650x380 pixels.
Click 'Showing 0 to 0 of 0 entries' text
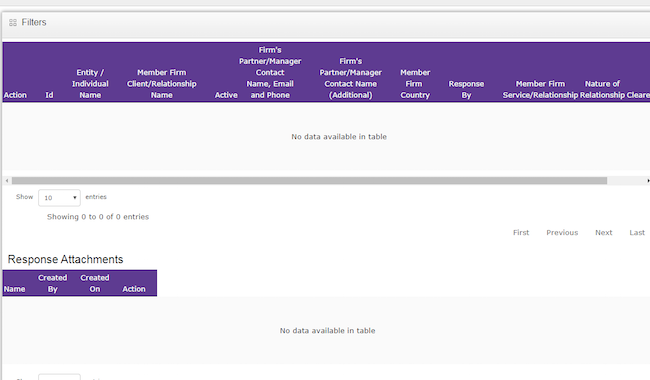(98, 217)
